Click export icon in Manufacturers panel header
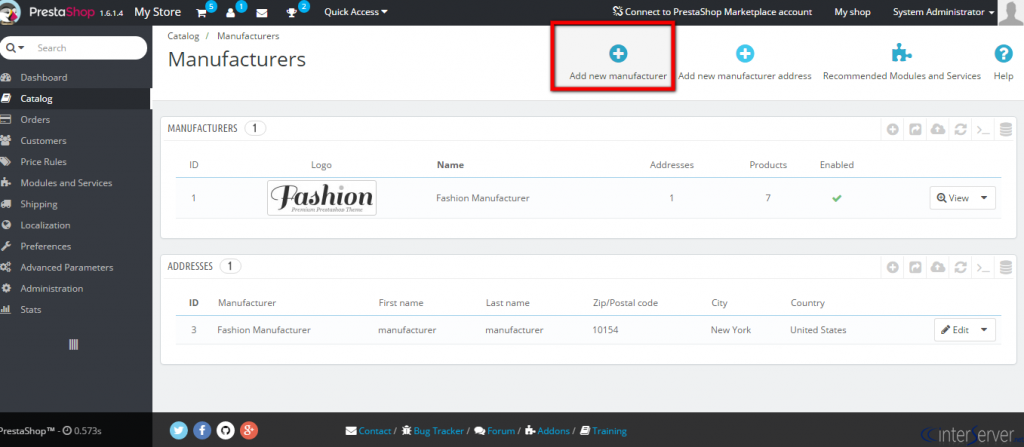Viewport: 1024px width, 447px height. [915, 129]
